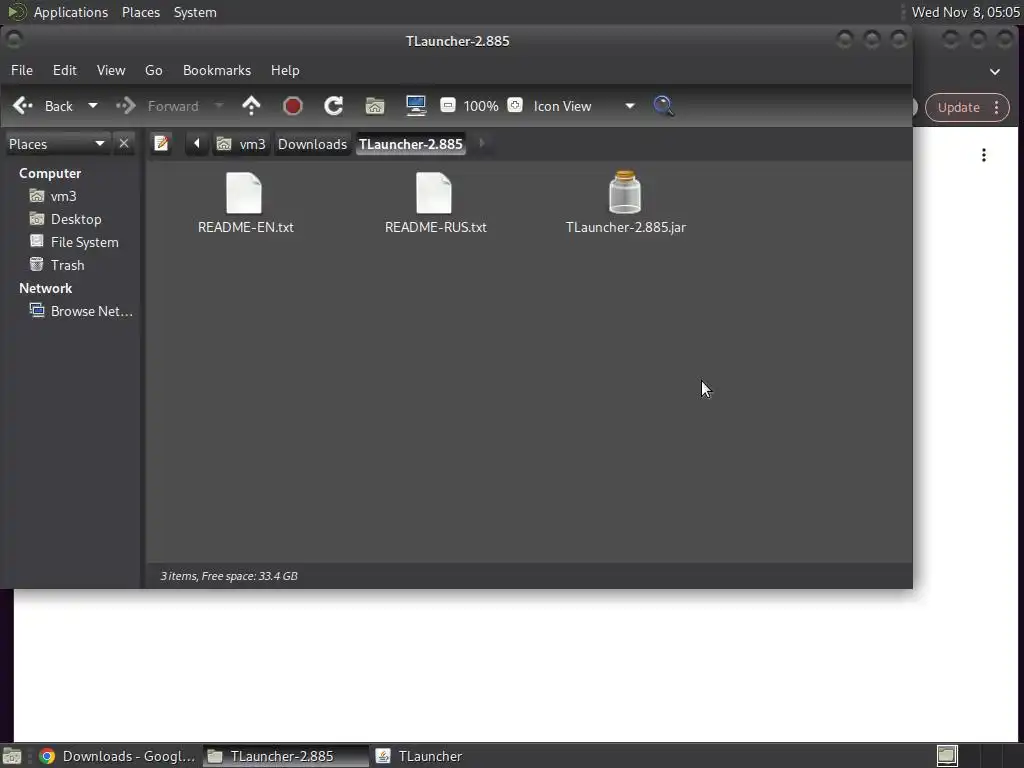Reset zoom via the 100% label
The image size is (1024, 768).
click(x=481, y=106)
